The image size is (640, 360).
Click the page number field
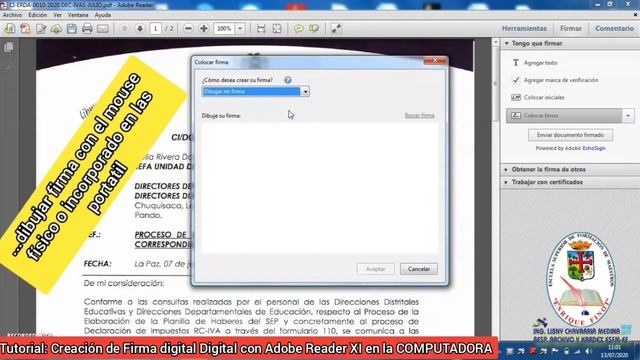click(x=155, y=29)
